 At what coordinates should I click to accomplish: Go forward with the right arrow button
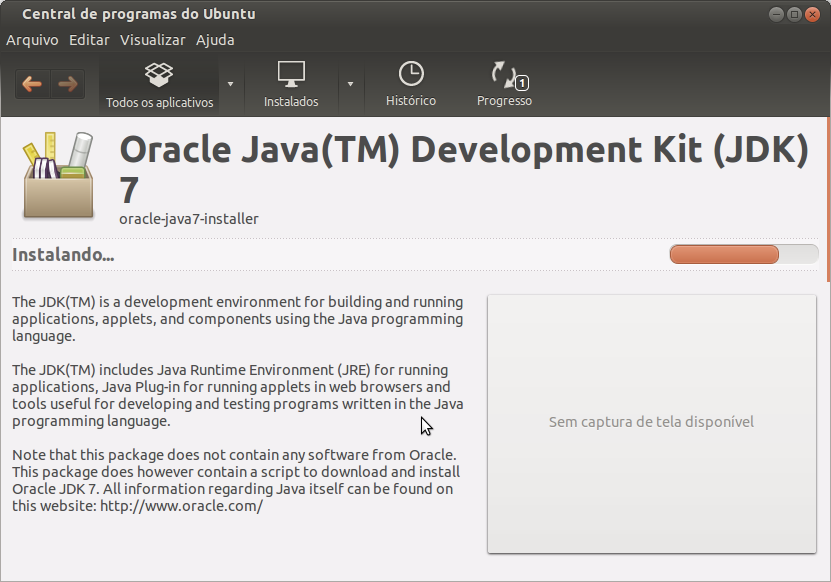[68, 84]
